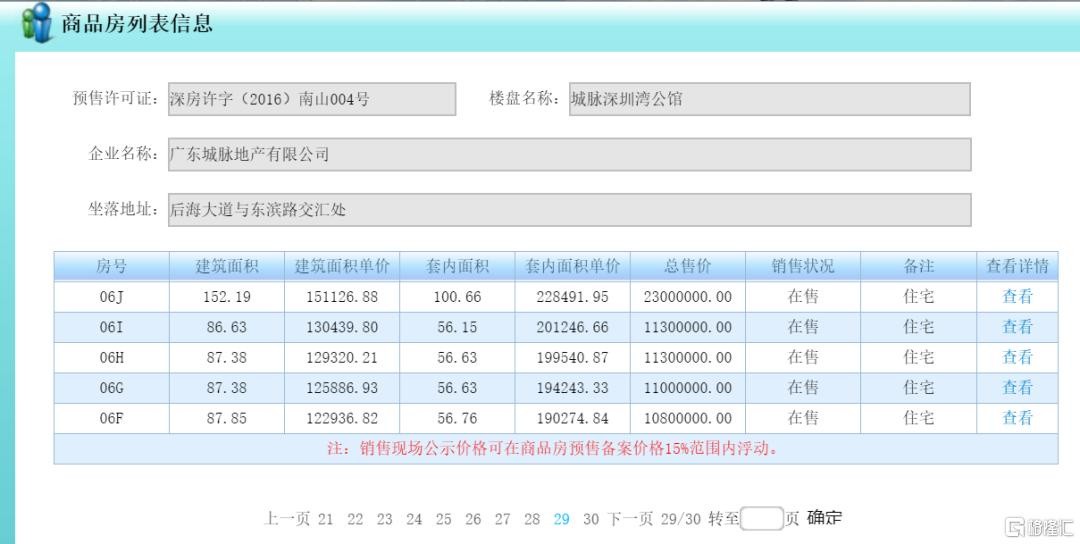Jump to page 25

pos(443,519)
